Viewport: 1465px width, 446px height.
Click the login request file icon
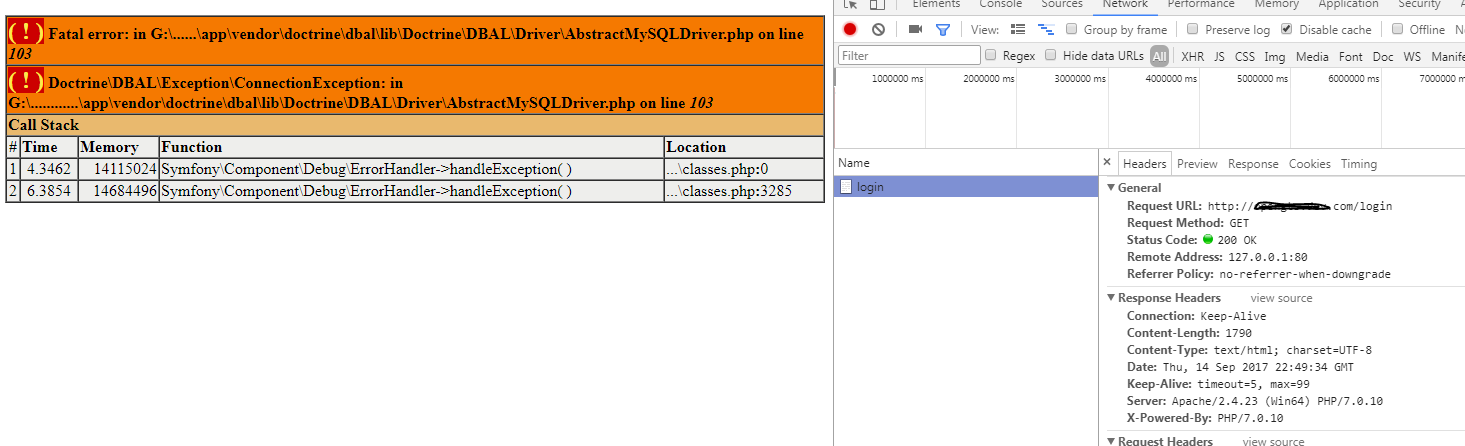coord(846,187)
